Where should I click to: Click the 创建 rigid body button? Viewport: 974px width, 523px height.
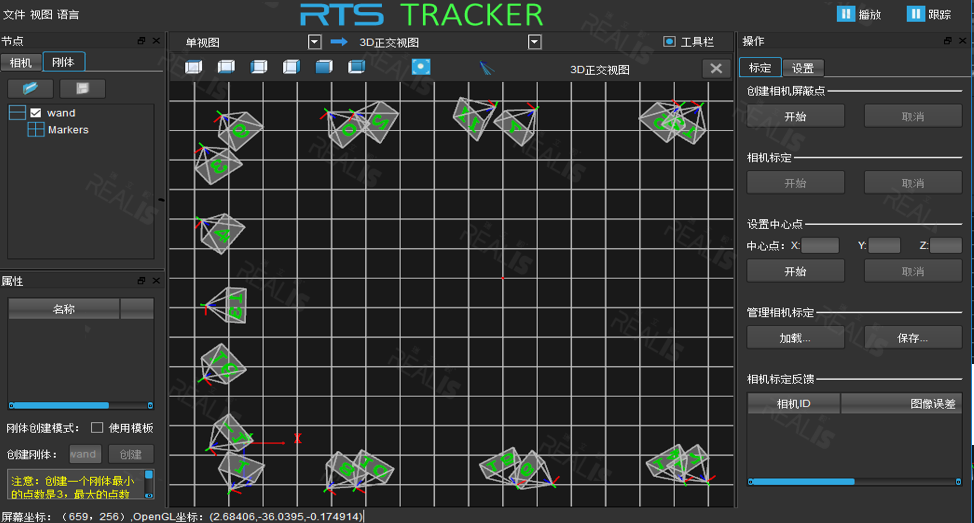[130, 454]
